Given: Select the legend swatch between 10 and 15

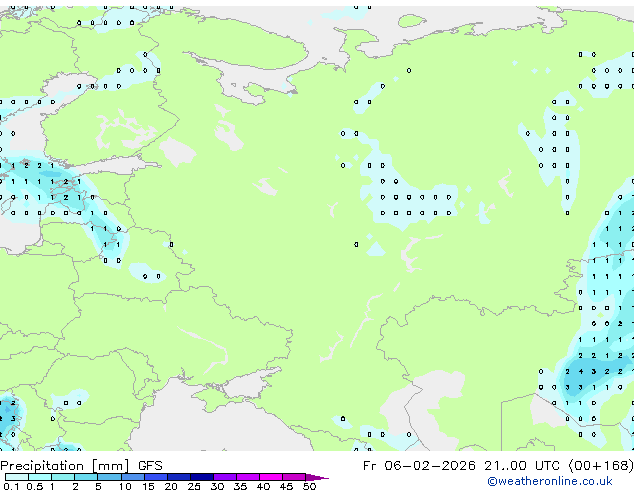Looking at the screenshot, I should click(x=133, y=477).
